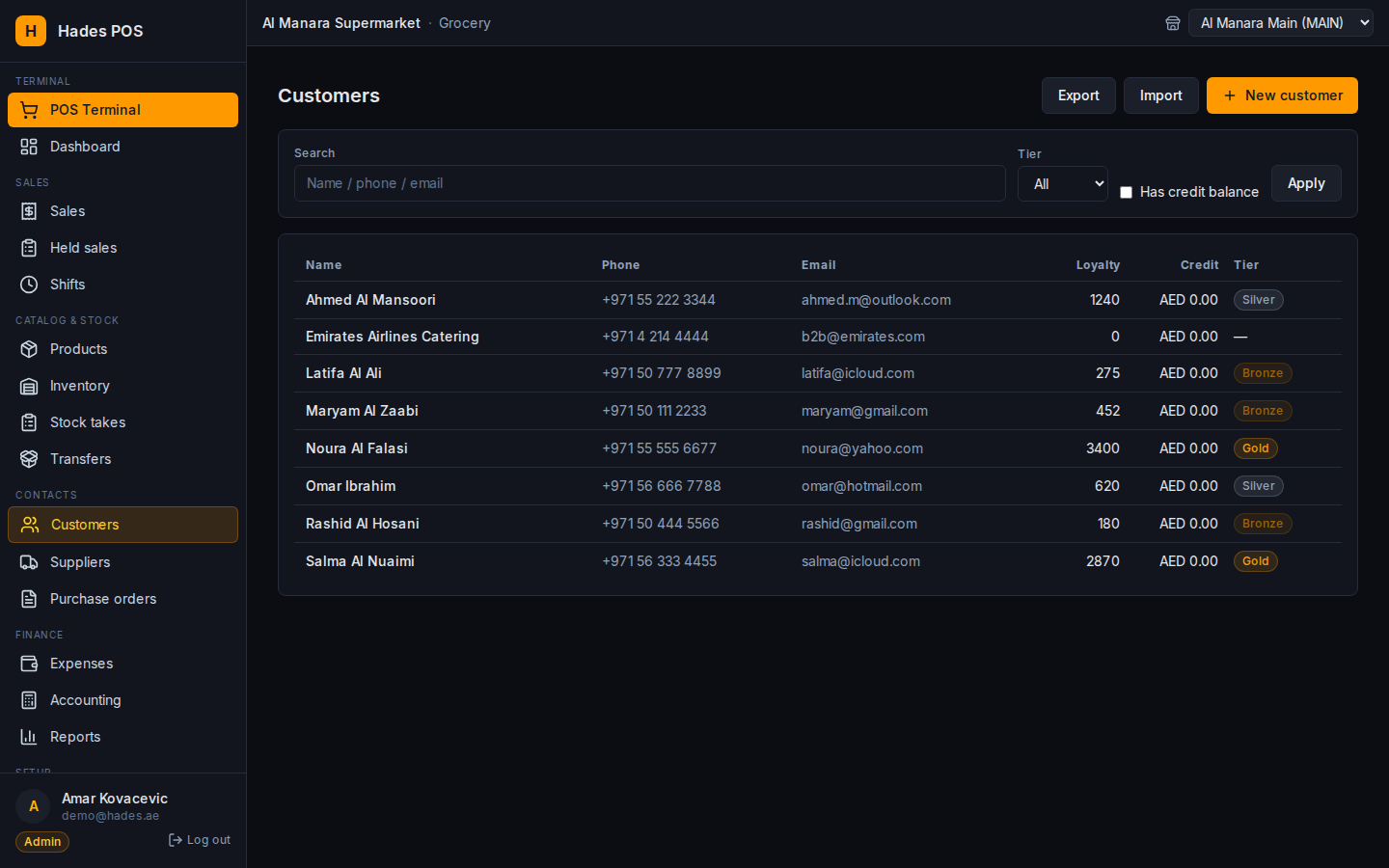Click the Log out arrow icon
This screenshot has height=868, width=1389.
pos(176,840)
